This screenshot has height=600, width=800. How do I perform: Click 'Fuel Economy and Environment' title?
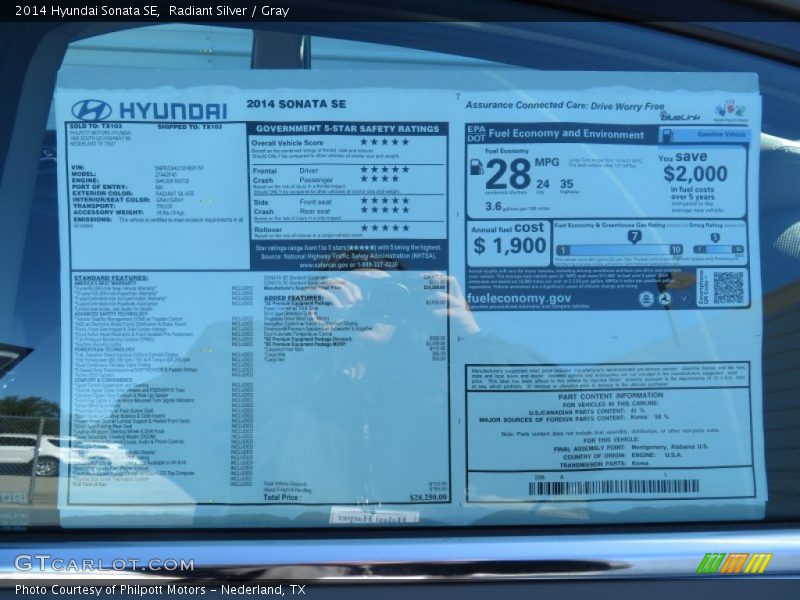coord(566,134)
